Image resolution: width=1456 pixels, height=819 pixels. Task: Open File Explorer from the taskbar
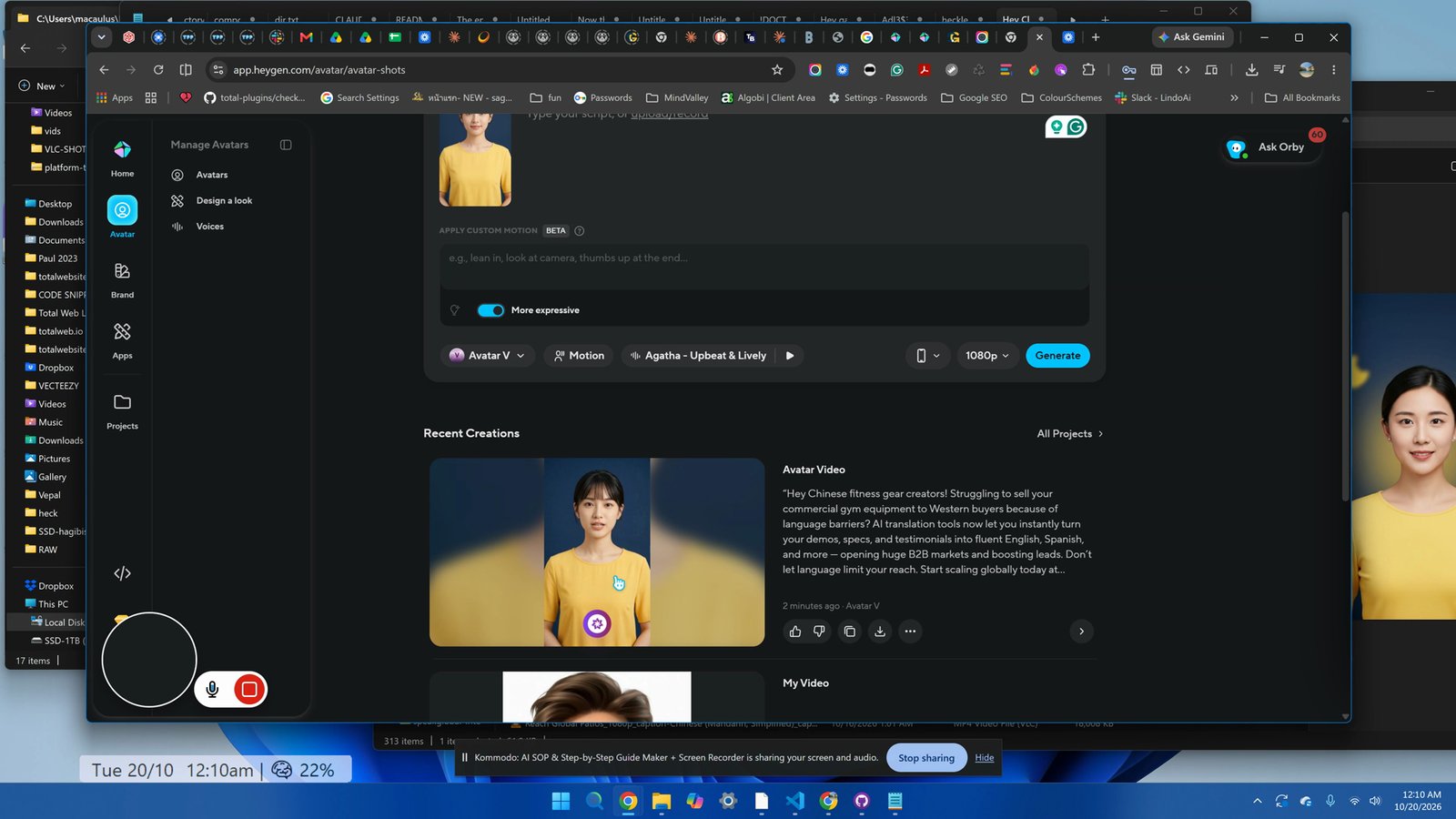pos(662,801)
